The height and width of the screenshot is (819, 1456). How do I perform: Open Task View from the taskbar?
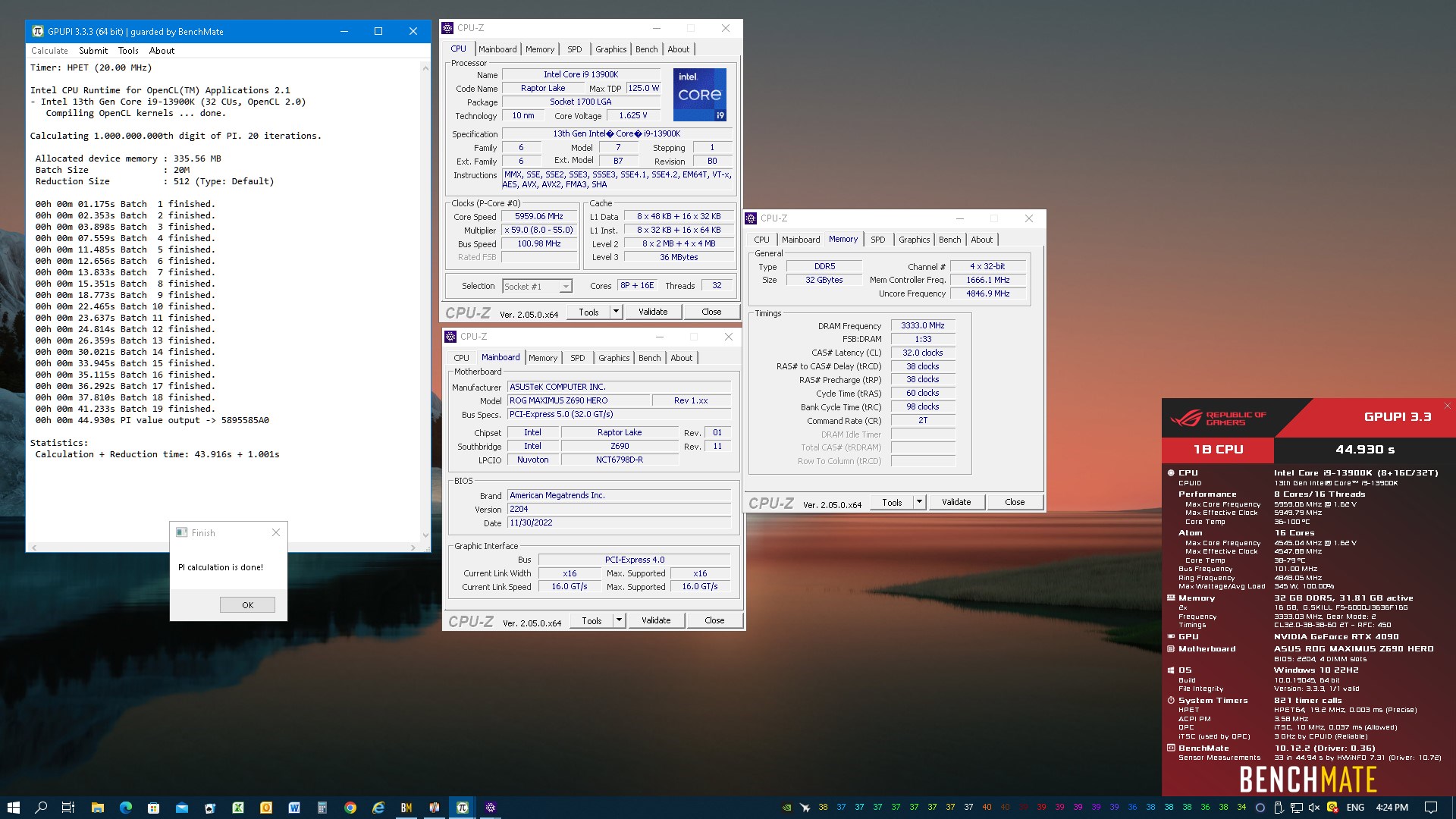pos(68,808)
